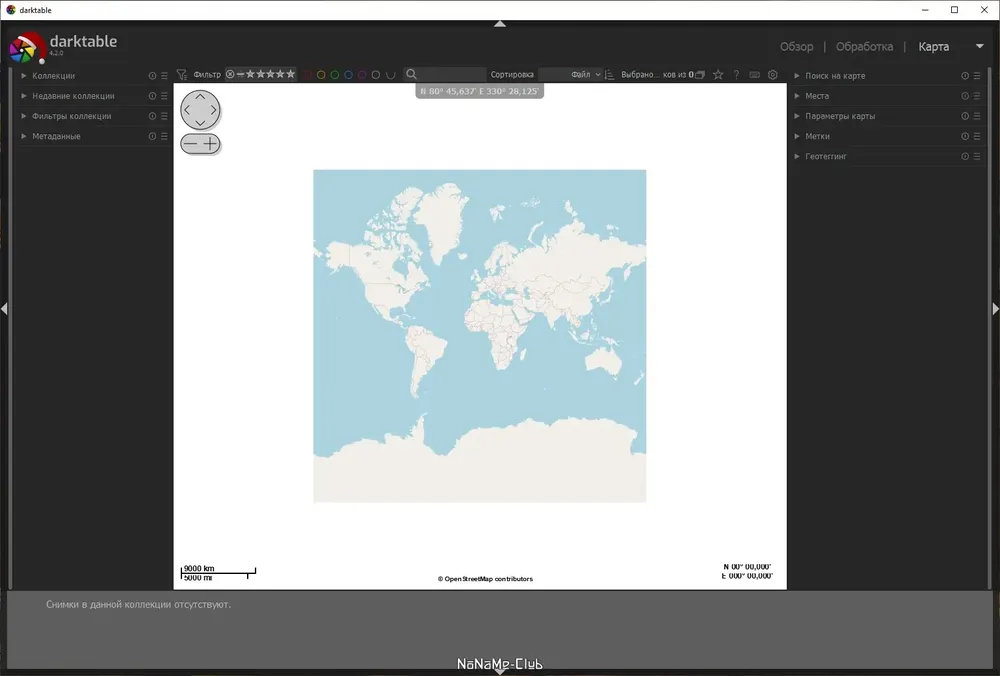Reset the Поиск на карте module
Viewport: 1000px width, 676px height.
click(965, 75)
